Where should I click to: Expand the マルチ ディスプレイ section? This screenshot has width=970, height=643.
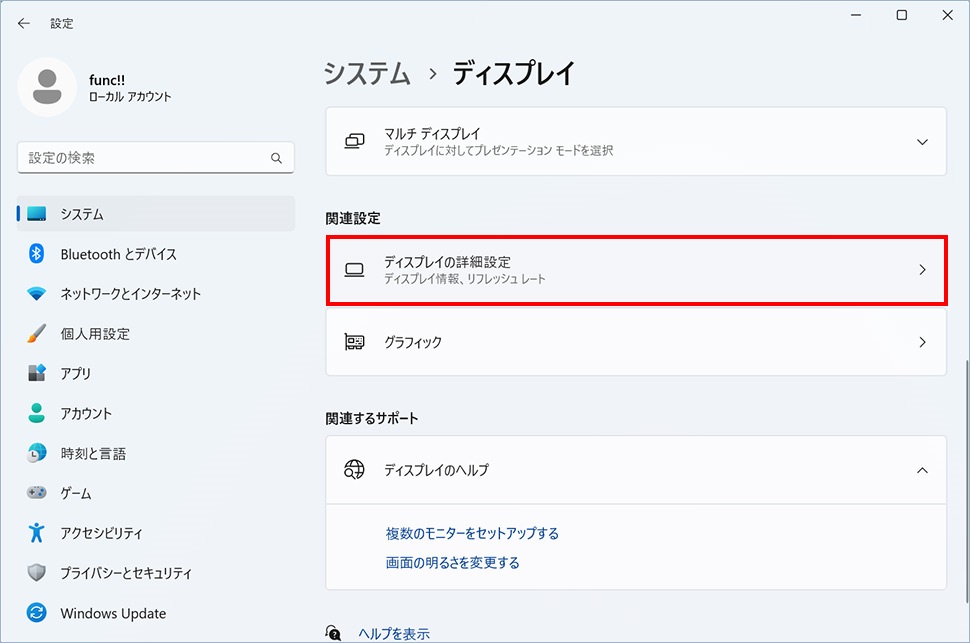coord(921,141)
